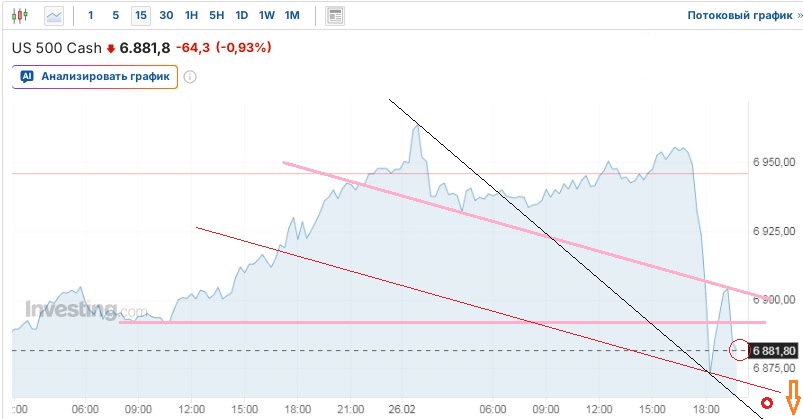This screenshot has width=803, height=419.
Task: Select the 1M monthly timeframe
Action: tap(292, 16)
